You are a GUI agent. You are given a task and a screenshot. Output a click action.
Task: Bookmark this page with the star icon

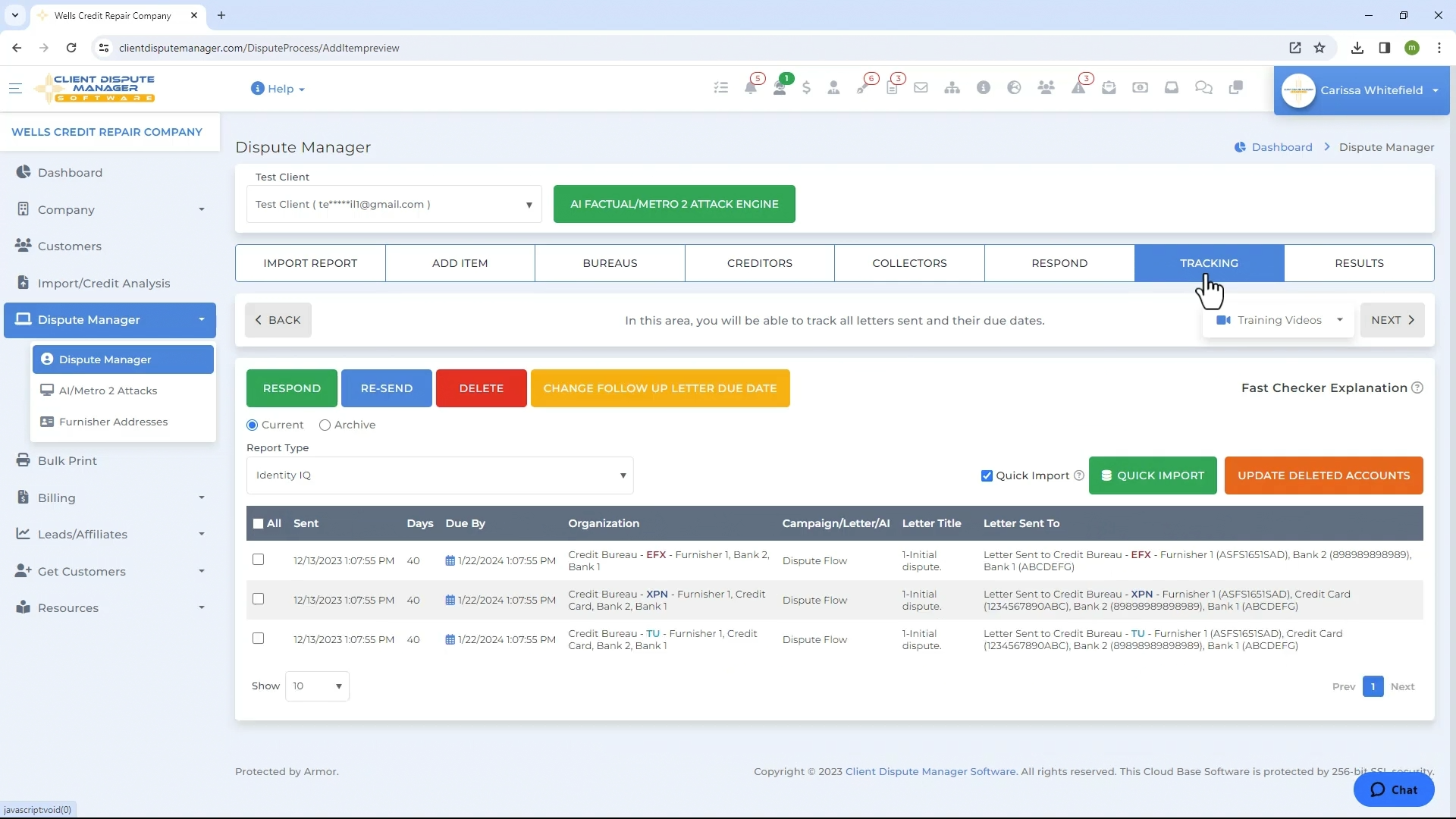[1319, 48]
